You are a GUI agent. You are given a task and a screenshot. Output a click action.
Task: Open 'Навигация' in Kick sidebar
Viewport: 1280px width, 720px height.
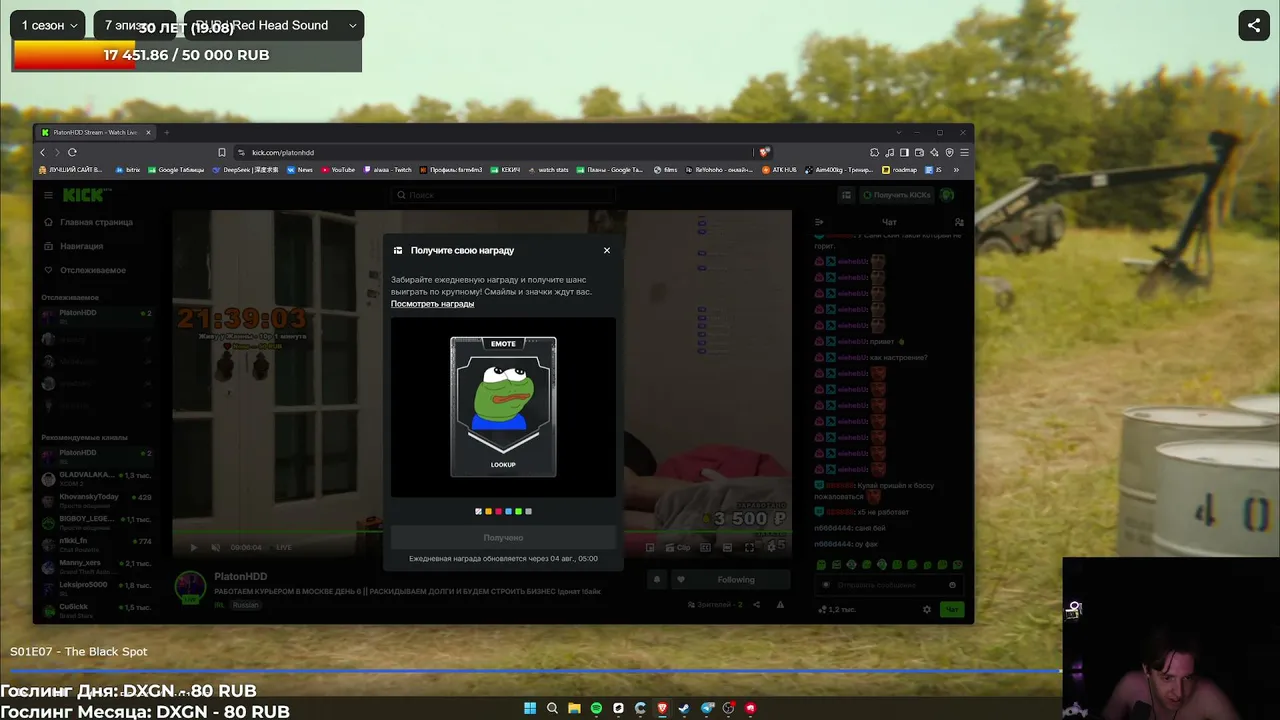73,246
